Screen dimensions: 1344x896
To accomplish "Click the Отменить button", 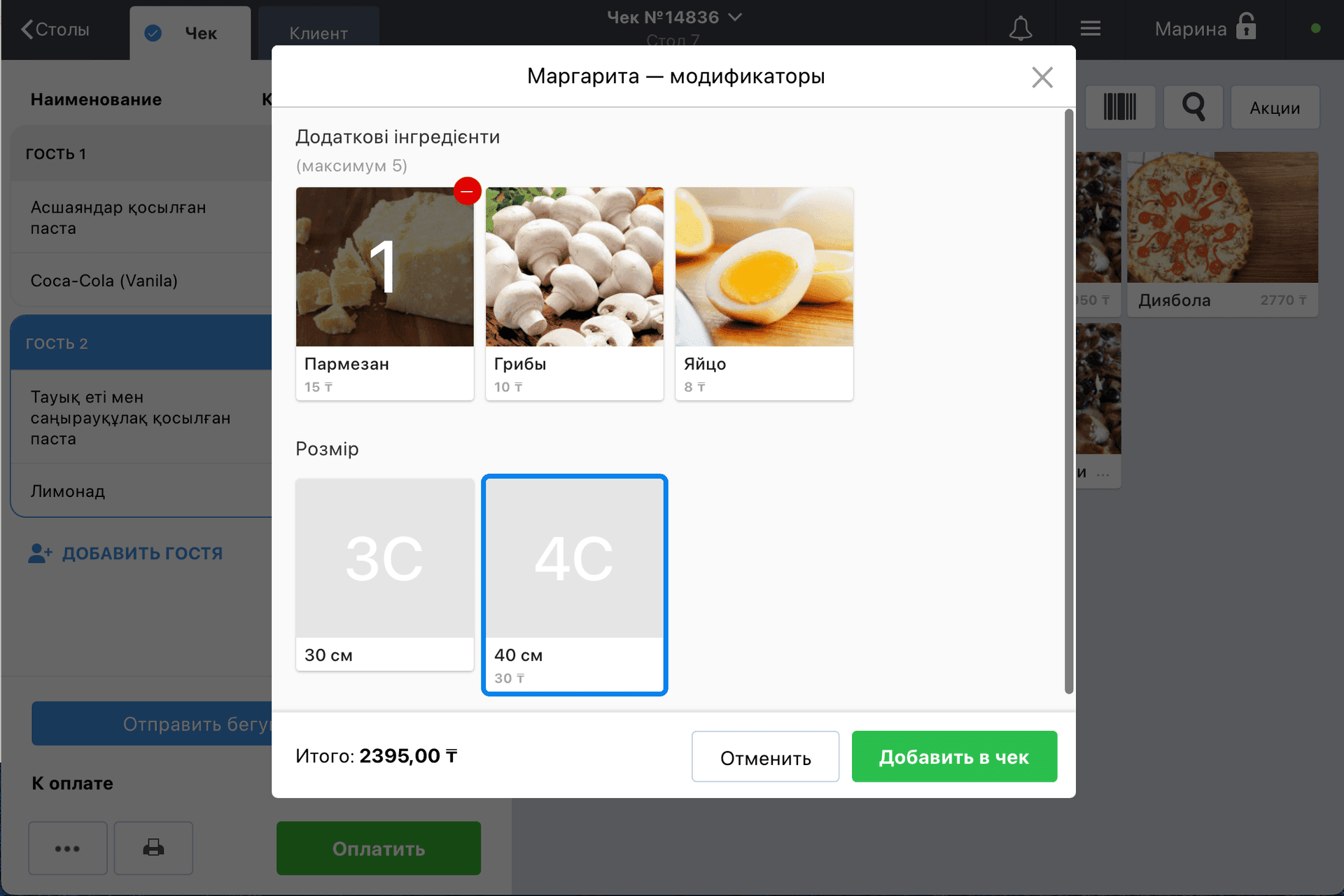I will (x=765, y=757).
